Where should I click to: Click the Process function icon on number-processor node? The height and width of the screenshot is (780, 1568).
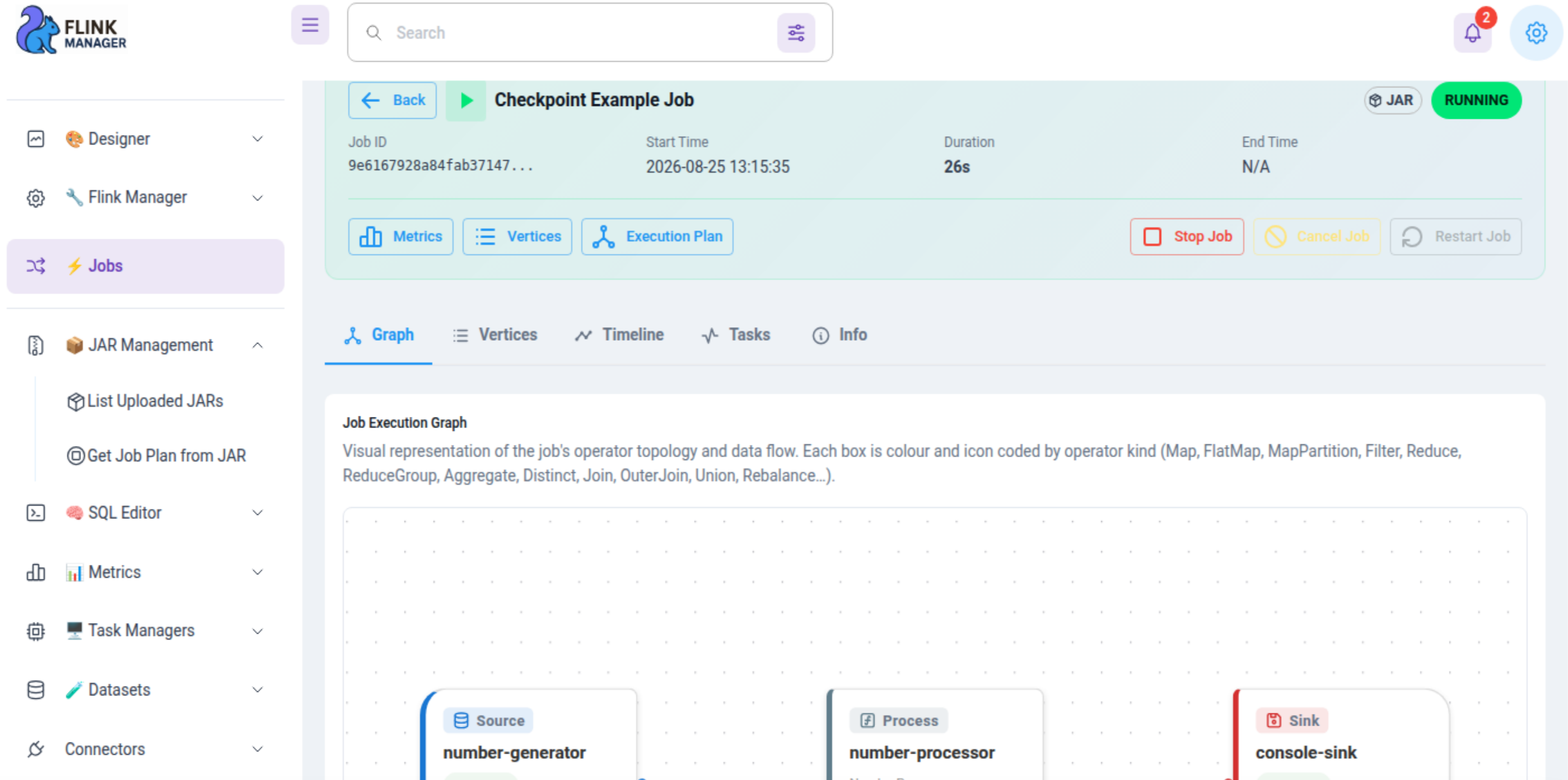pos(867,721)
